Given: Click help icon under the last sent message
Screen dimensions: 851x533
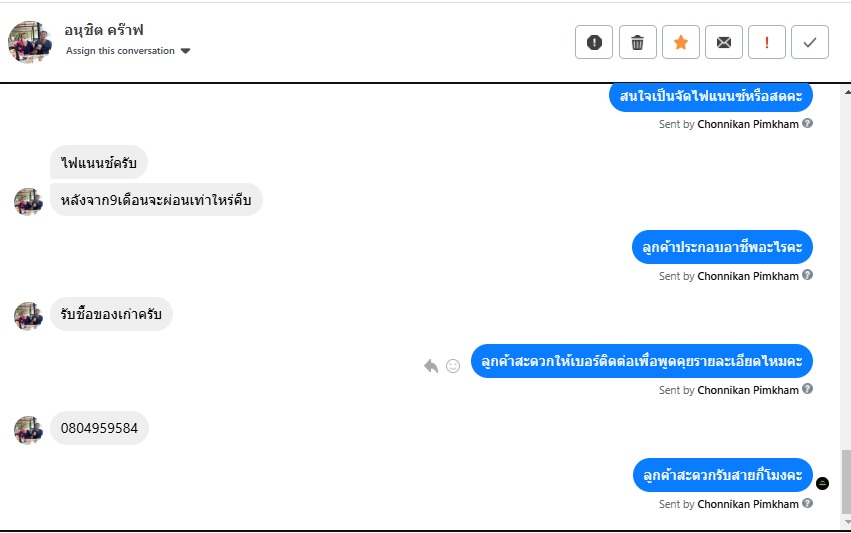Looking at the screenshot, I should [x=807, y=503].
